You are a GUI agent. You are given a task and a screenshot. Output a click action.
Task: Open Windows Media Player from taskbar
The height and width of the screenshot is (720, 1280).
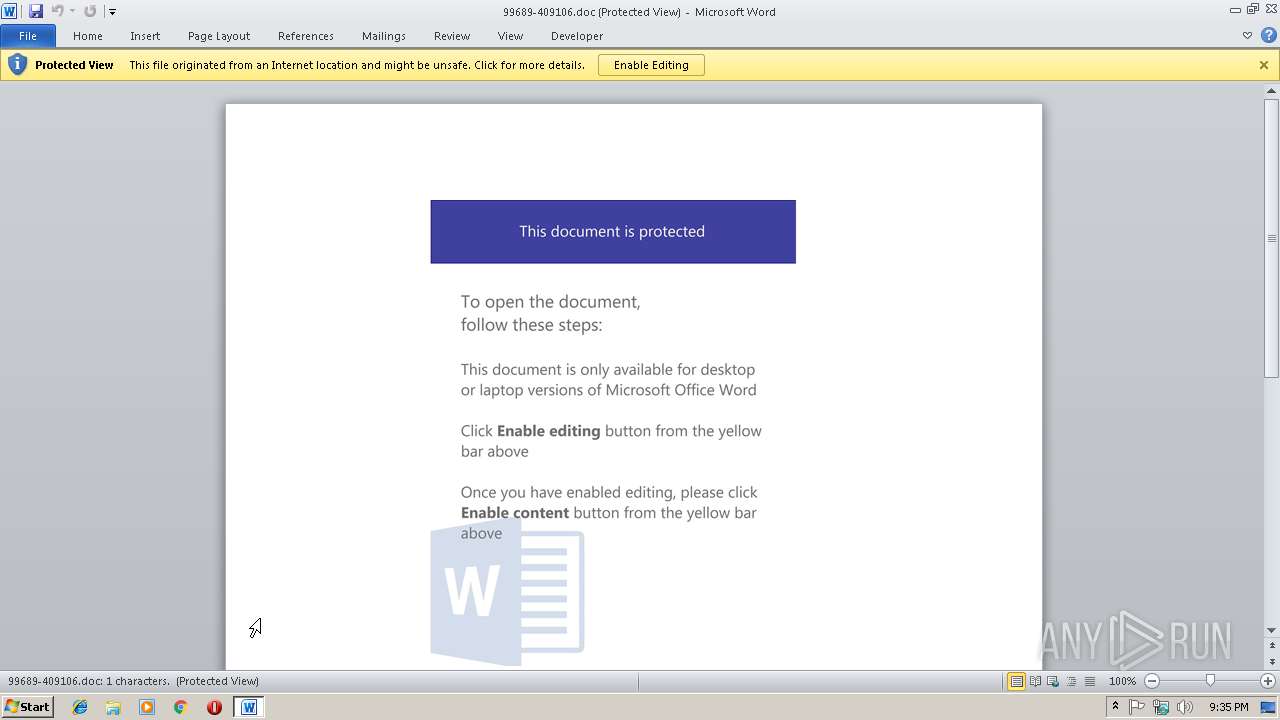147,707
